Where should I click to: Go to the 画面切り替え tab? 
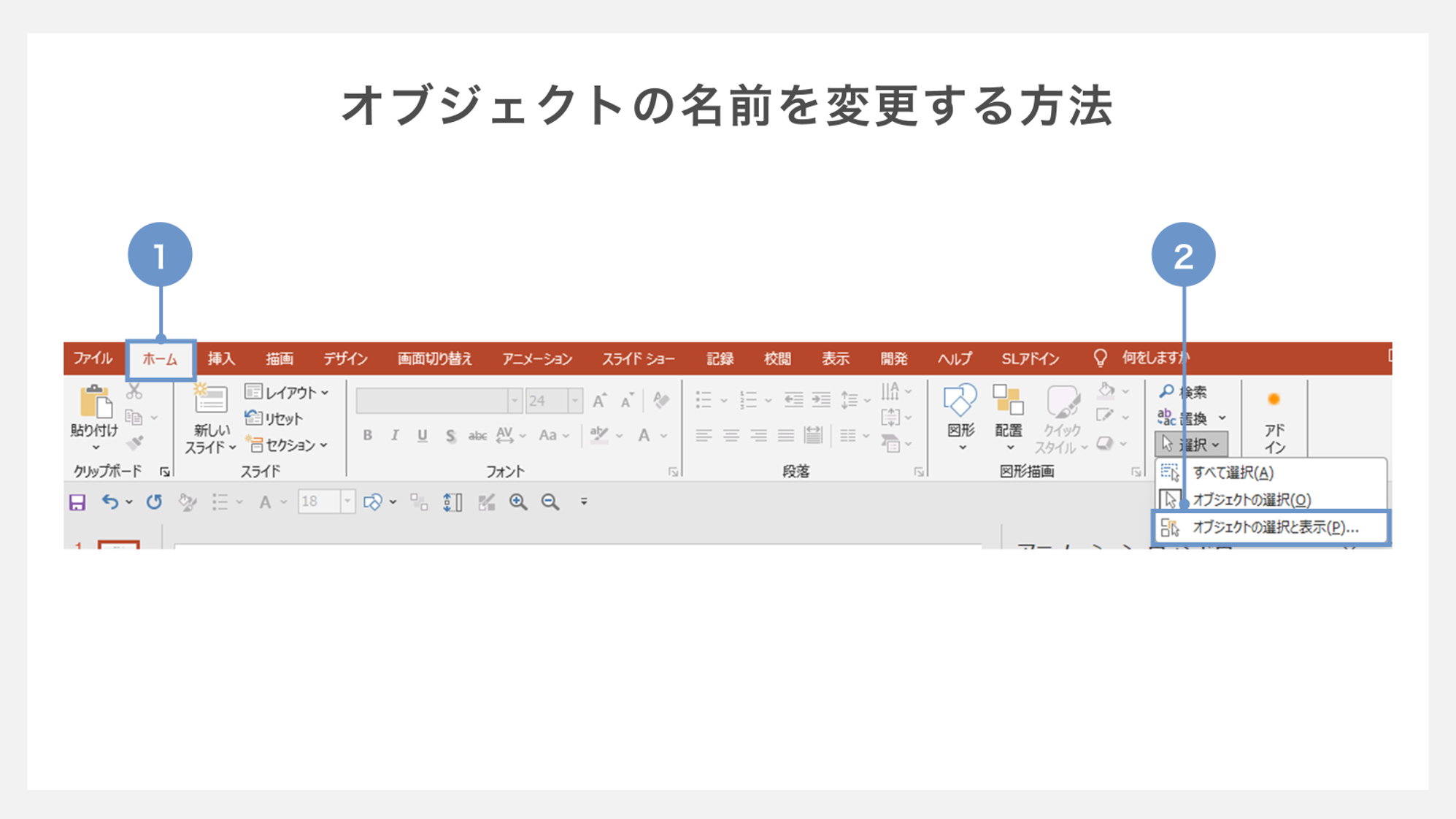[434, 358]
